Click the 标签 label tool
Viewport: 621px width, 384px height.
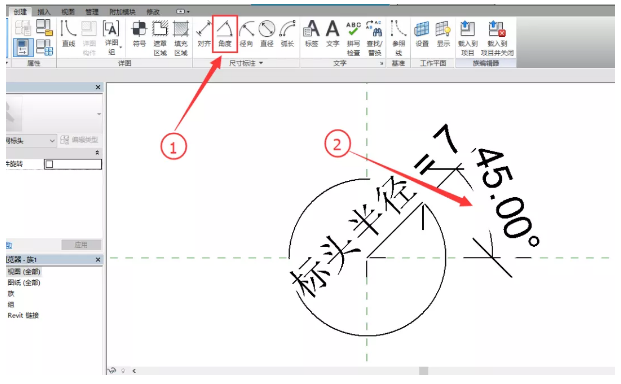pos(312,34)
